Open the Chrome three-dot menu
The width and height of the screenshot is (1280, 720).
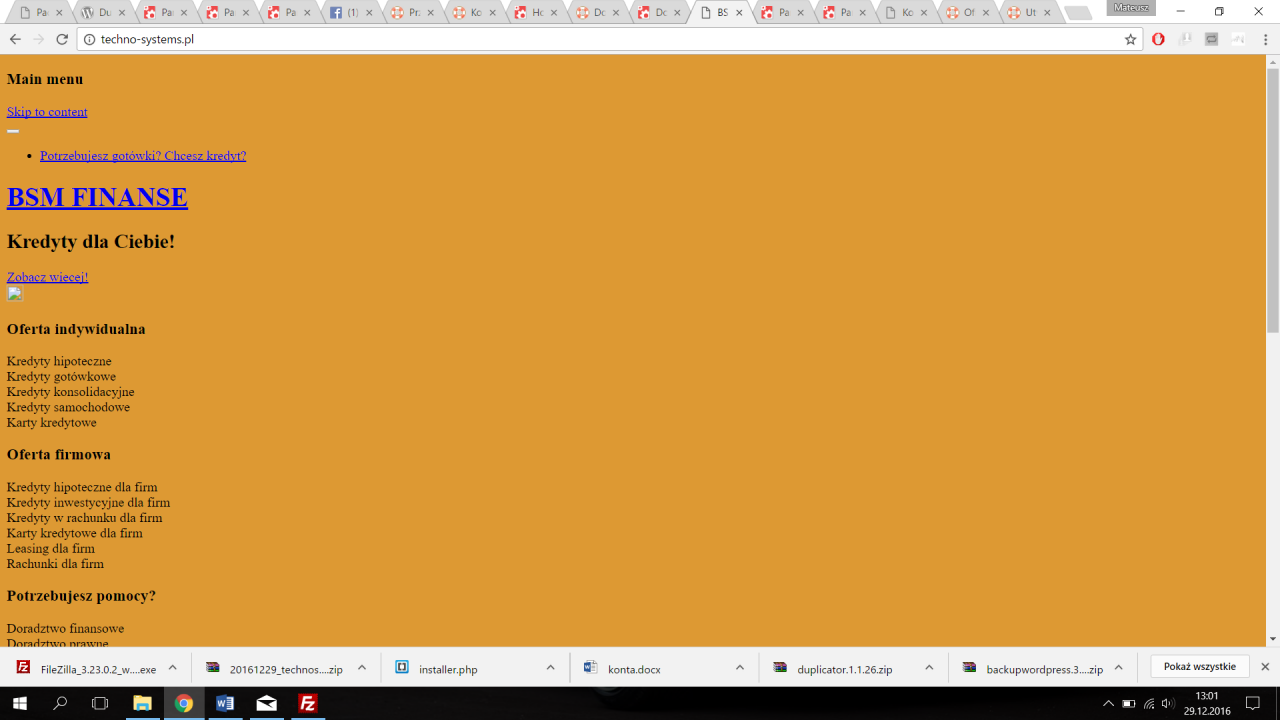(1265, 39)
